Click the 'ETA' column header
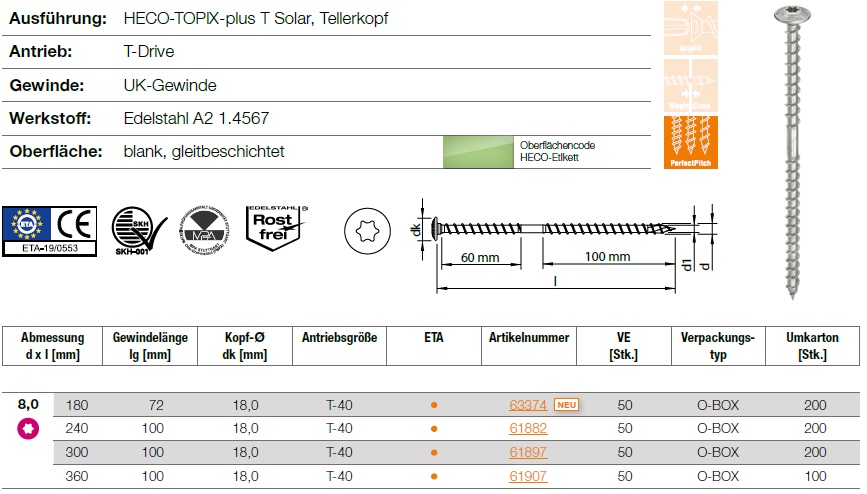This screenshot has height=494, width=867. [x=434, y=346]
